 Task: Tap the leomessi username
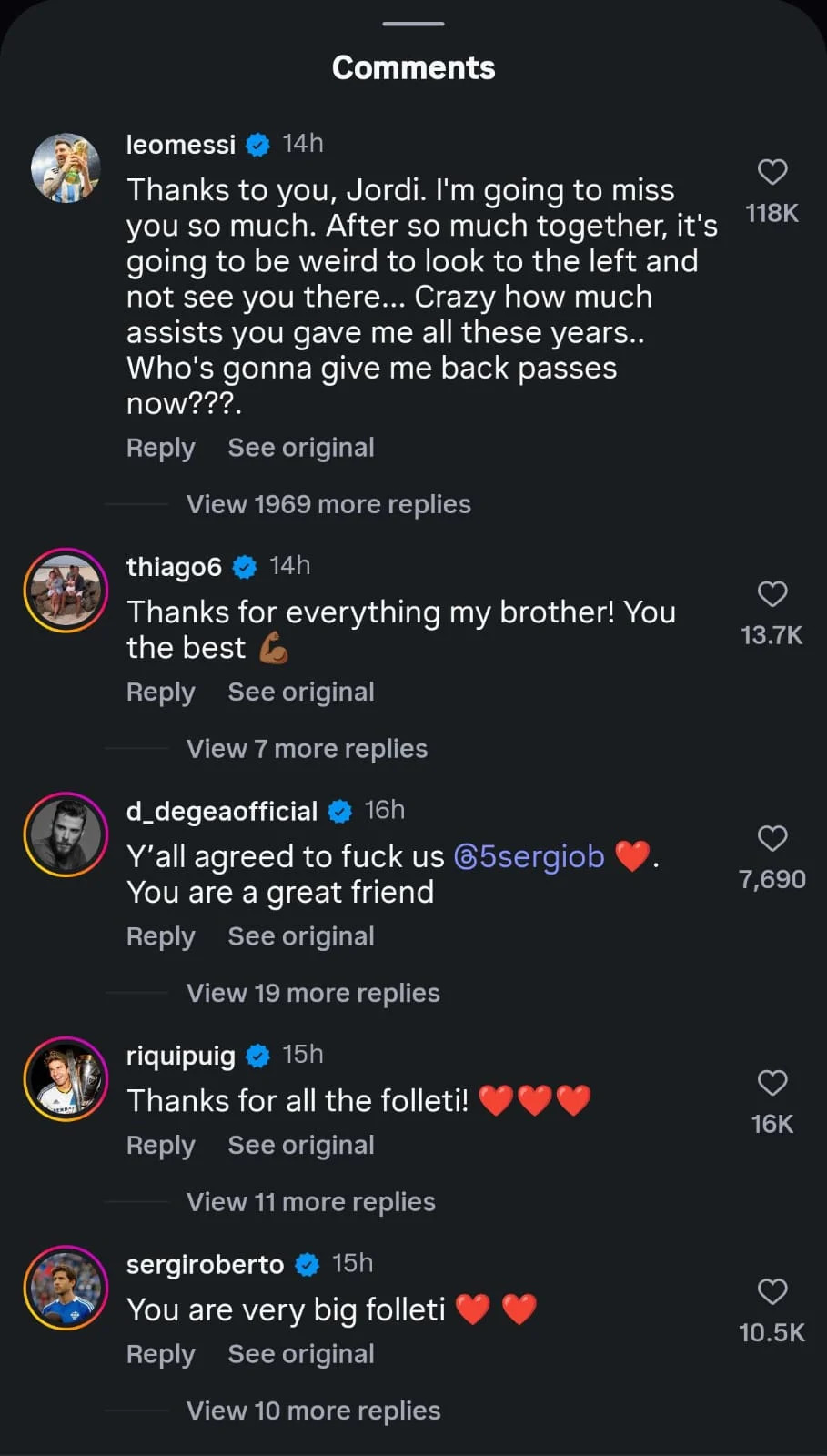180,144
